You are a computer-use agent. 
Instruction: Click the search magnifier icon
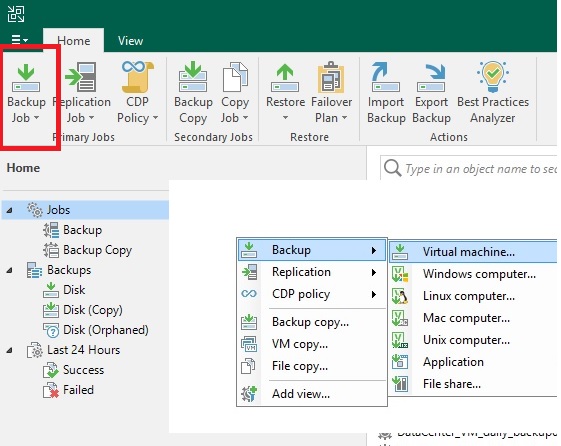point(392,167)
